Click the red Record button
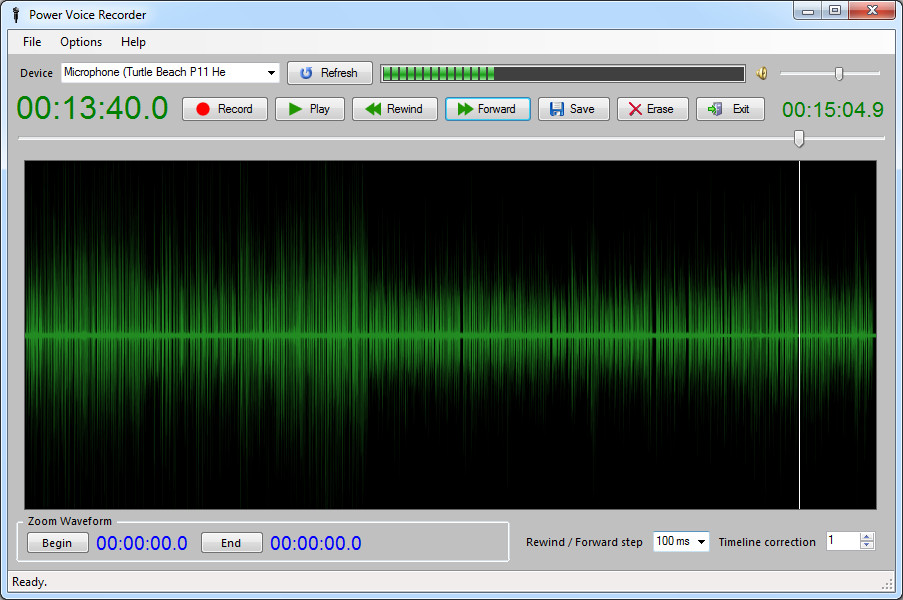Image resolution: width=903 pixels, height=600 pixels. click(x=225, y=109)
